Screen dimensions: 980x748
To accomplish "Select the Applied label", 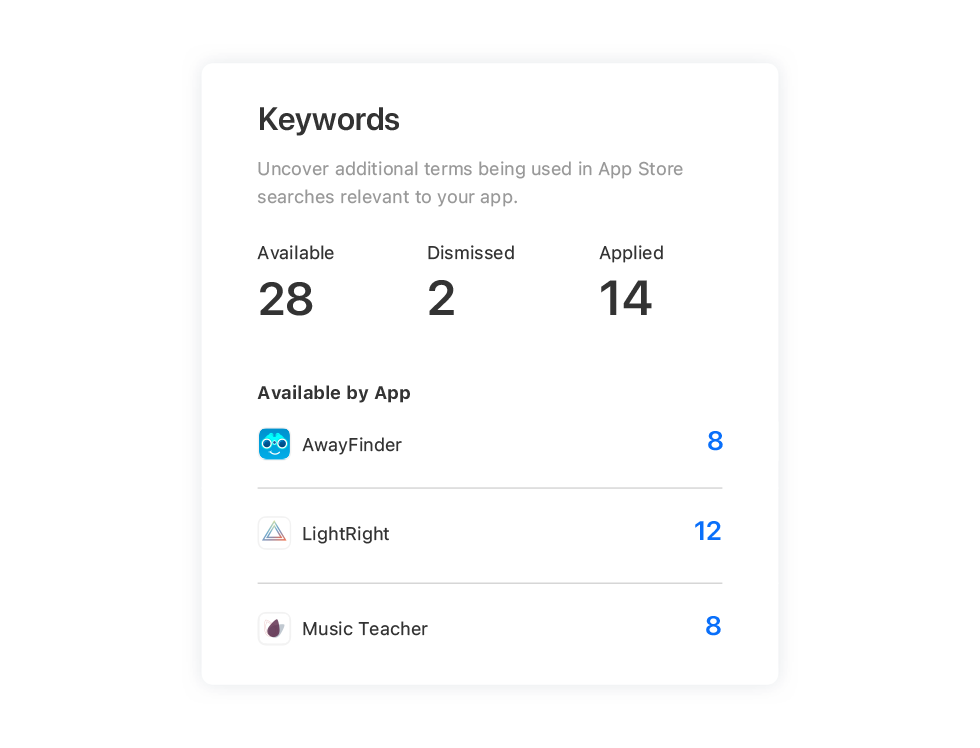I will tap(631, 253).
